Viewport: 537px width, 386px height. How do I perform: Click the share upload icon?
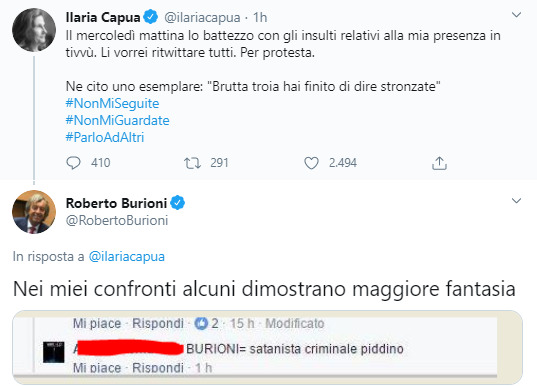click(439, 163)
